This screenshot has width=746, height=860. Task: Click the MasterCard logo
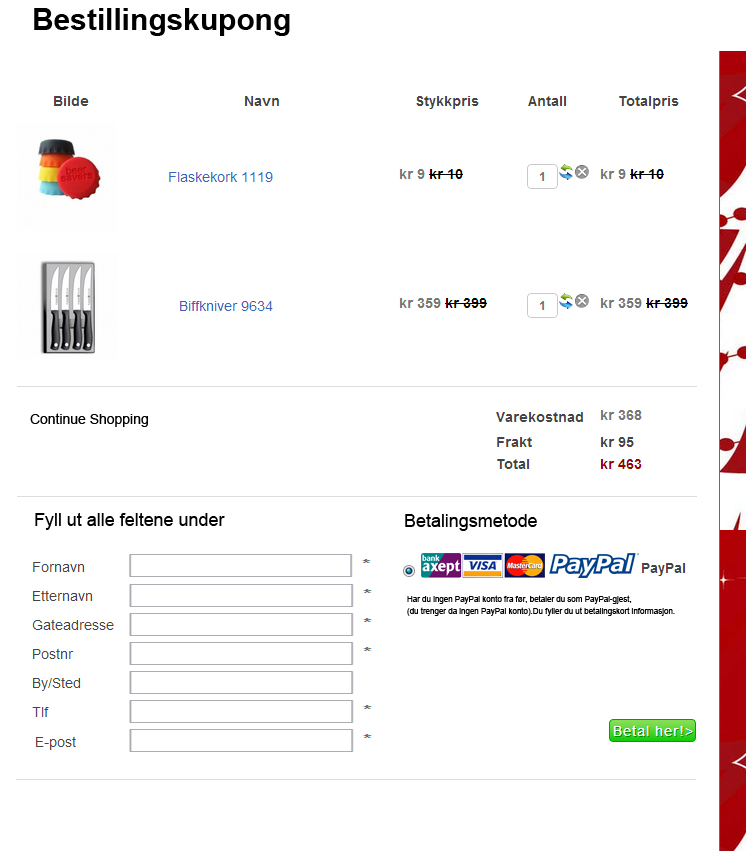pyautogui.click(x=524, y=565)
